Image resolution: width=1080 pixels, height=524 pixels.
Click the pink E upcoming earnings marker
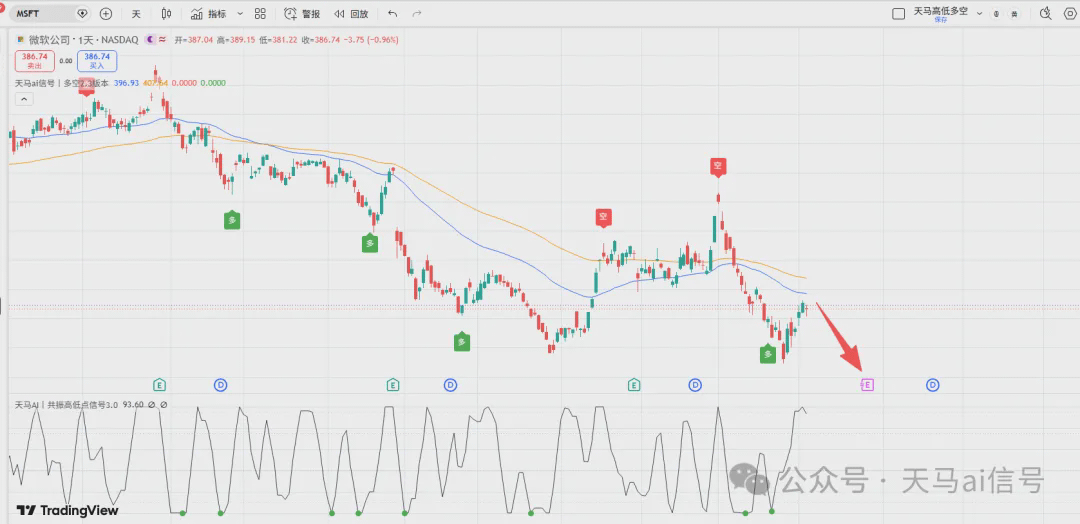coord(867,385)
